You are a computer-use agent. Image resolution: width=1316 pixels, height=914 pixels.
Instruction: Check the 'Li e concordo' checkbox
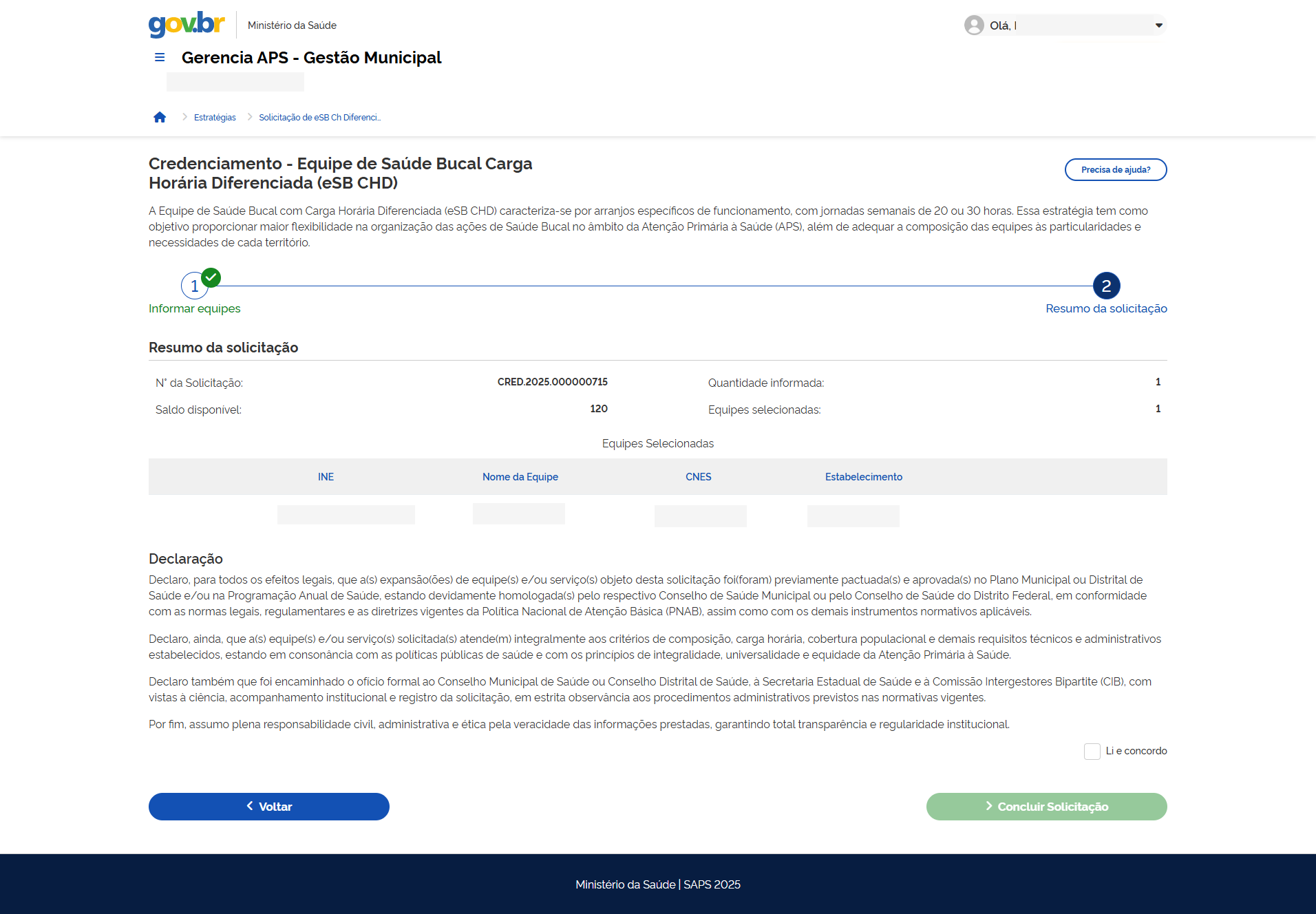1092,752
